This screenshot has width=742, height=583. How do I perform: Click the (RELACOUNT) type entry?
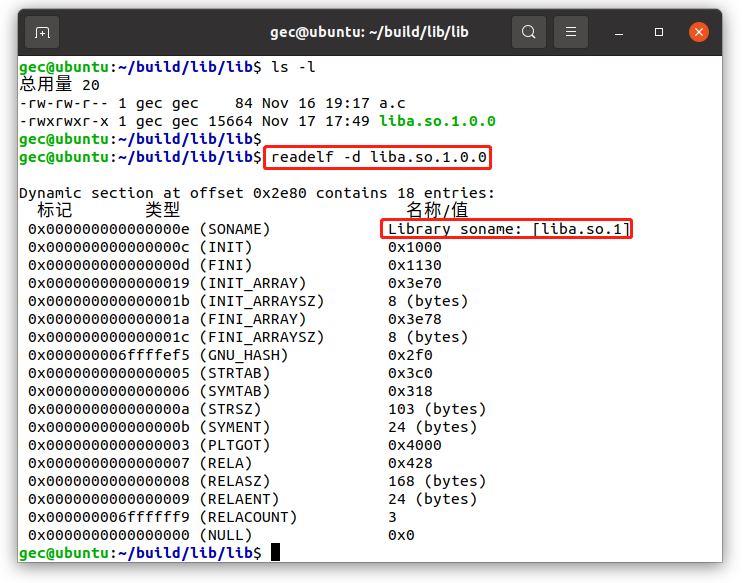tap(248, 517)
